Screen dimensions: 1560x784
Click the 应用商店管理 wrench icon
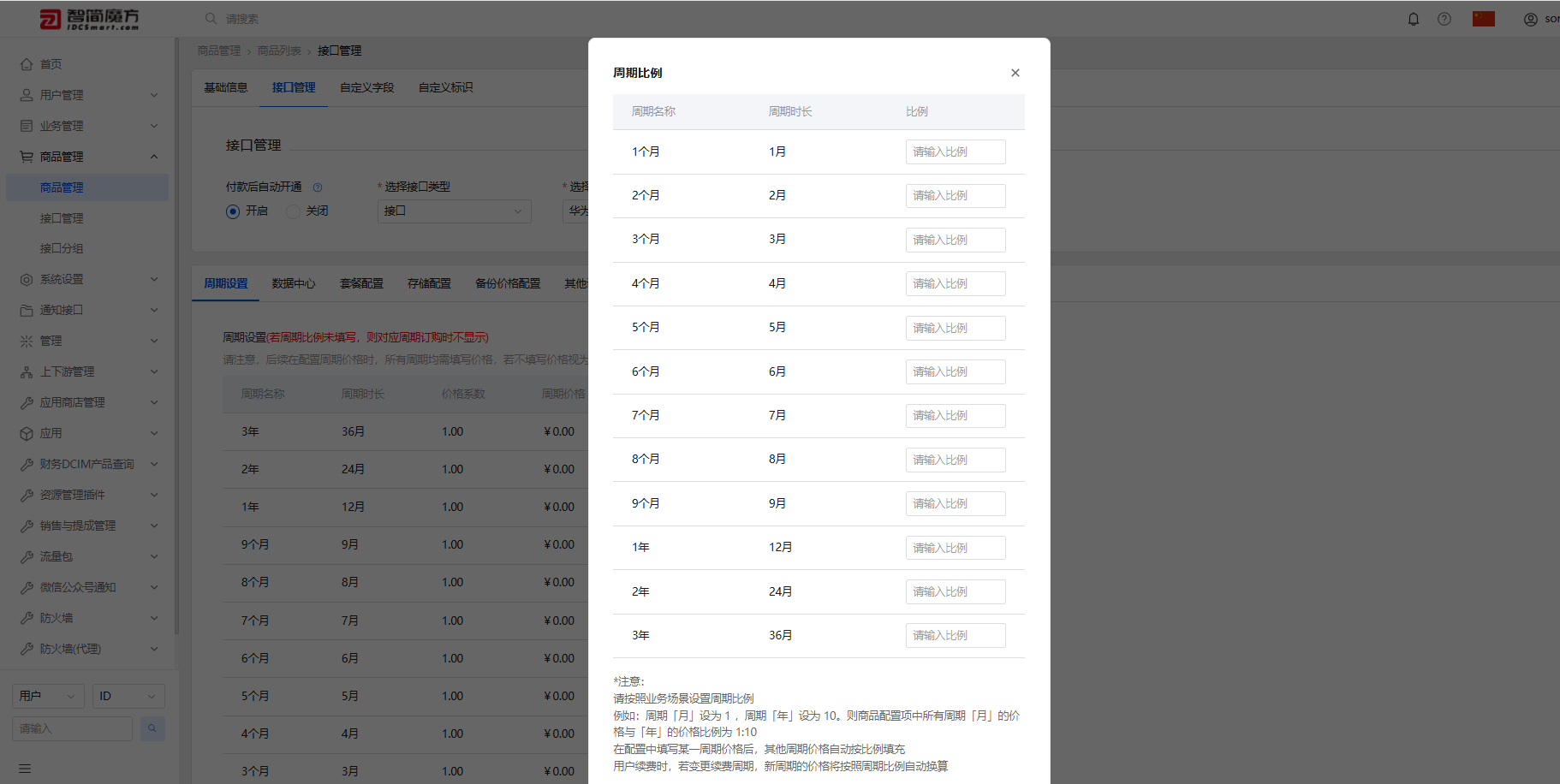click(x=27, y=402)
